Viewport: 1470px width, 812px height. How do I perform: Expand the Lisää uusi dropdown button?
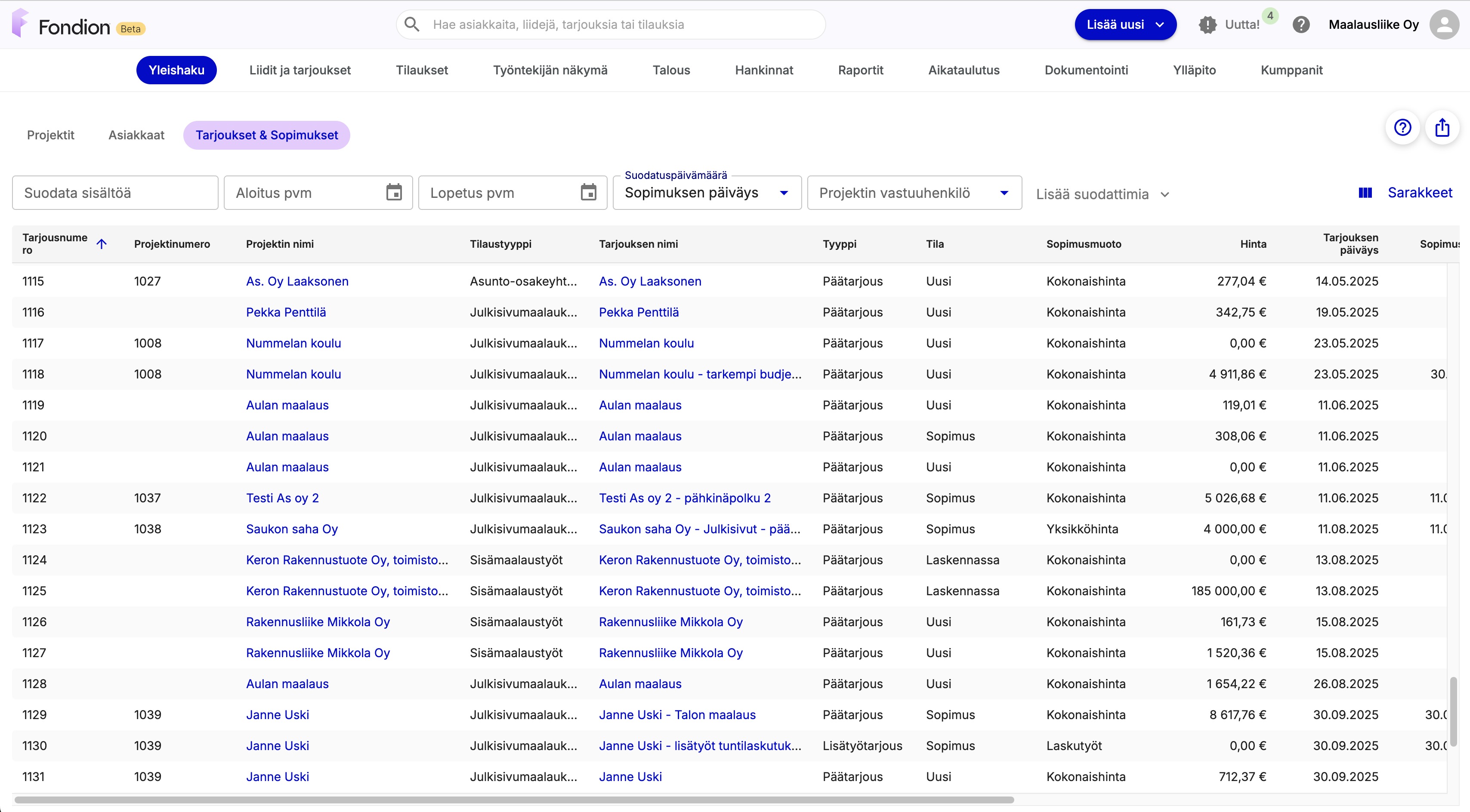click(x=1125, y=25)
